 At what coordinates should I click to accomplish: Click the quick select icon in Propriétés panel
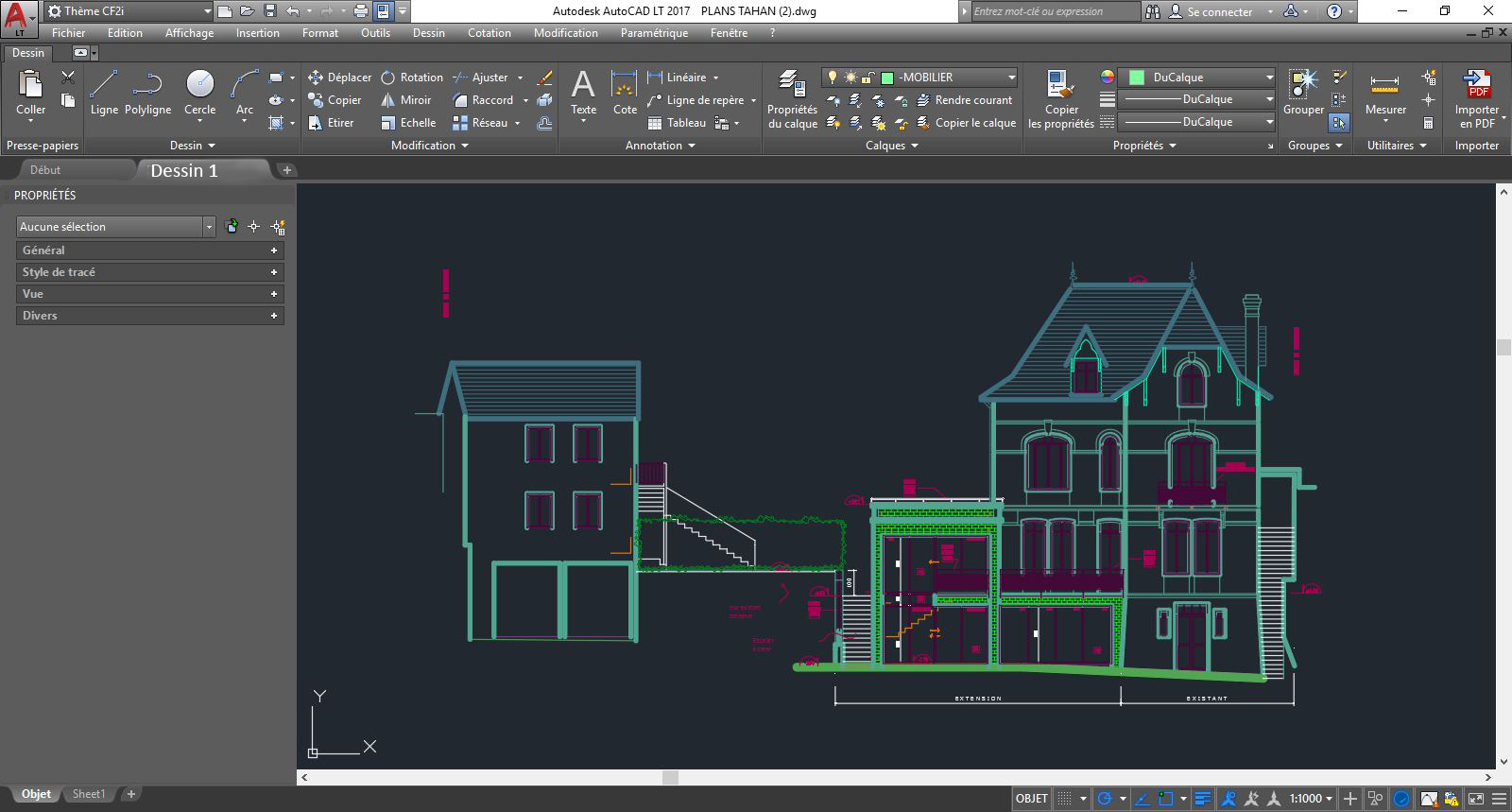click(278, 227)
